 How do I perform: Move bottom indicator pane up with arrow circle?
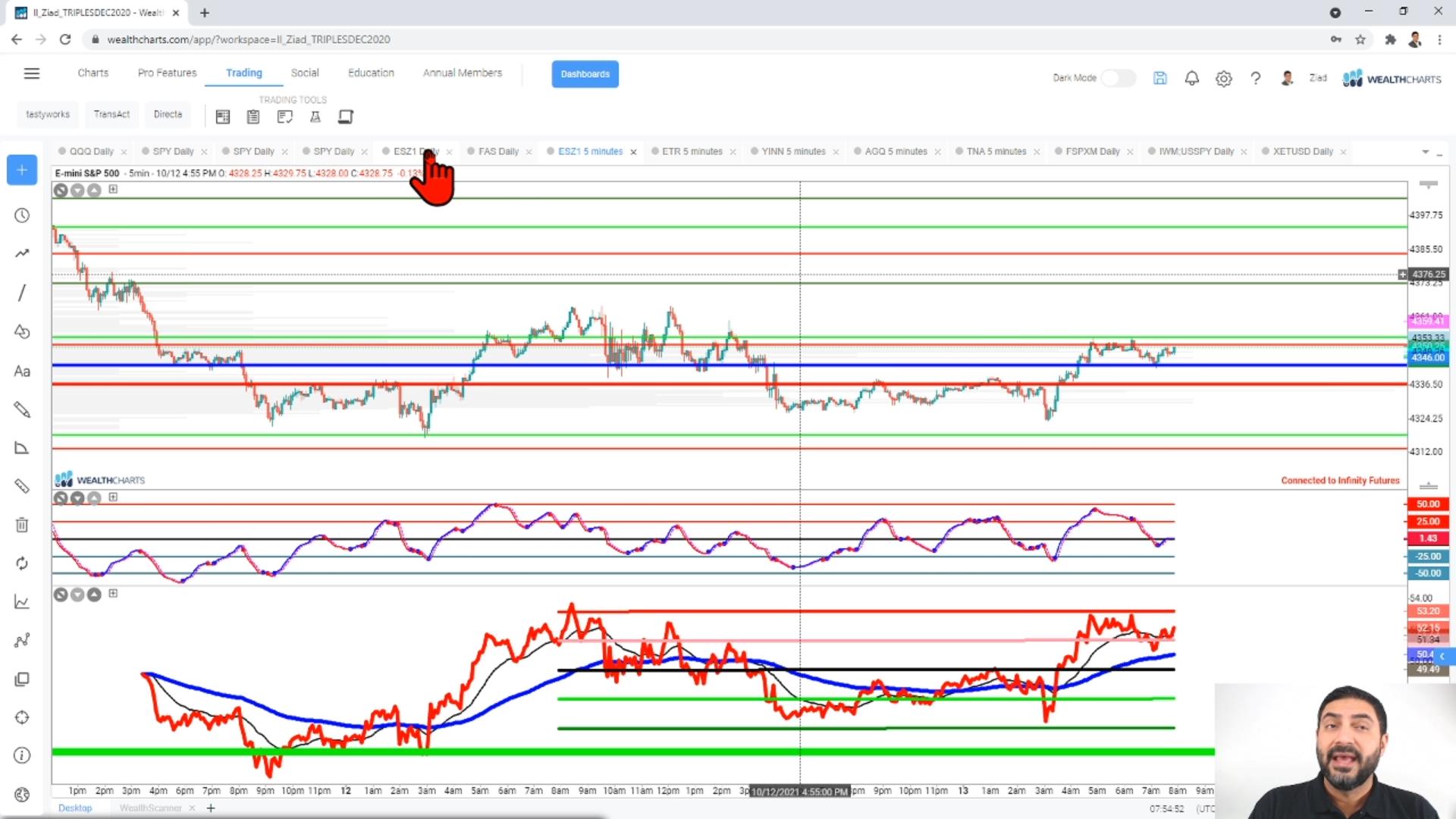click(x=94, y=595)
